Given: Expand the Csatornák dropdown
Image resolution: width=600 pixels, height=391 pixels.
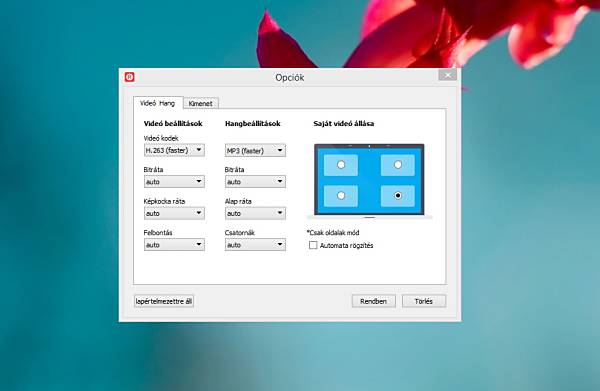Looking at the screenshot, I should [255, 245].
